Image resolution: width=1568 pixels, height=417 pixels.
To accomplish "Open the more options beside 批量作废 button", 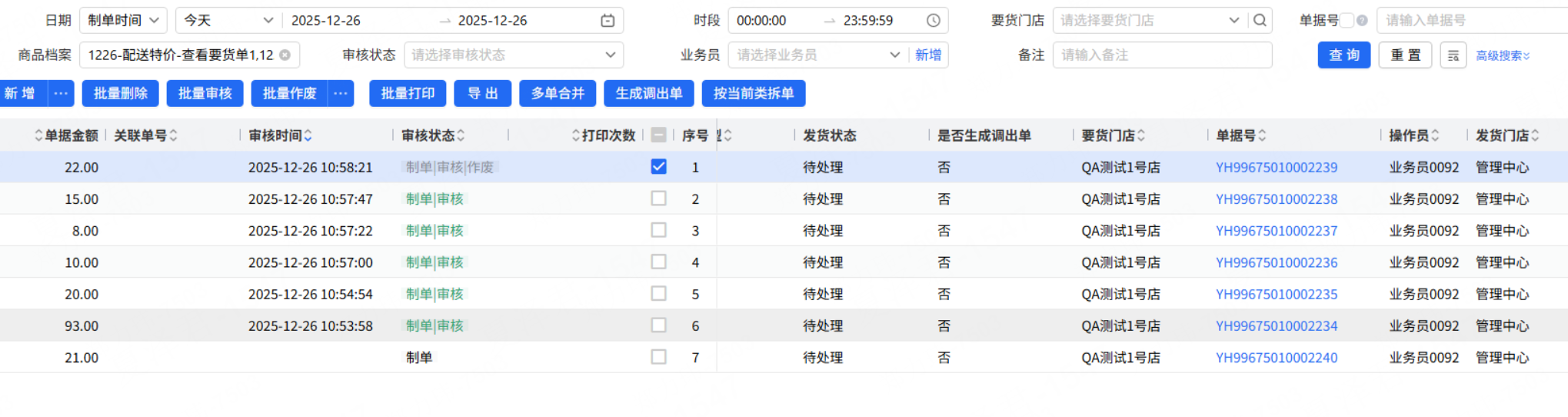I will point(341,94).
